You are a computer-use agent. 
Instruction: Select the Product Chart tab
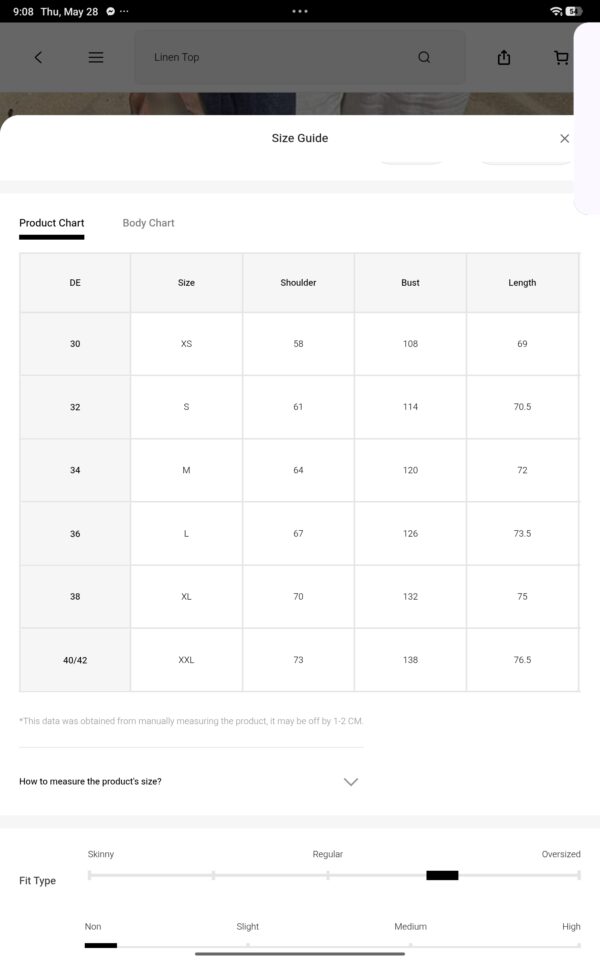click(x=51, y=223)
